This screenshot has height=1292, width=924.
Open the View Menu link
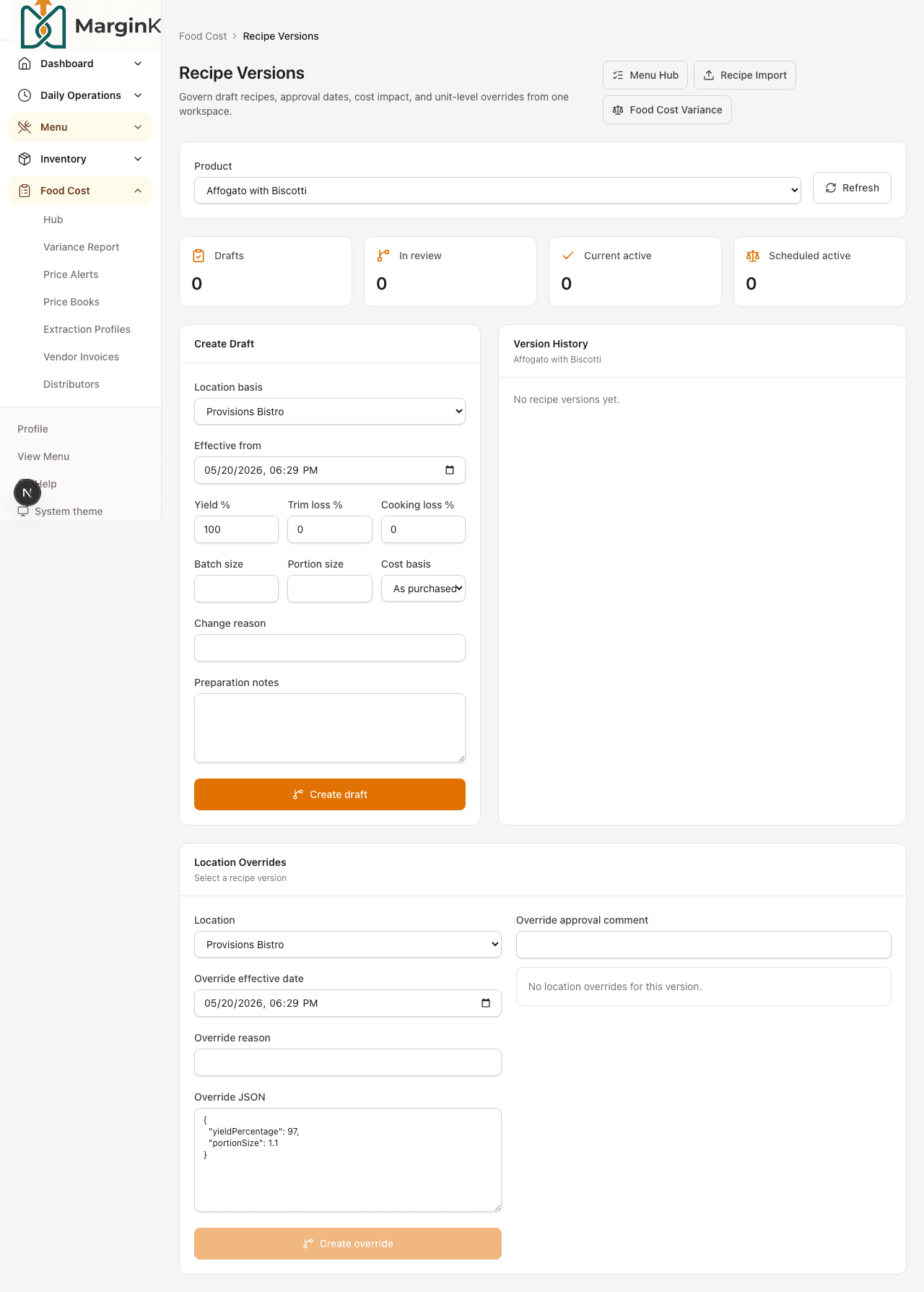43,456
